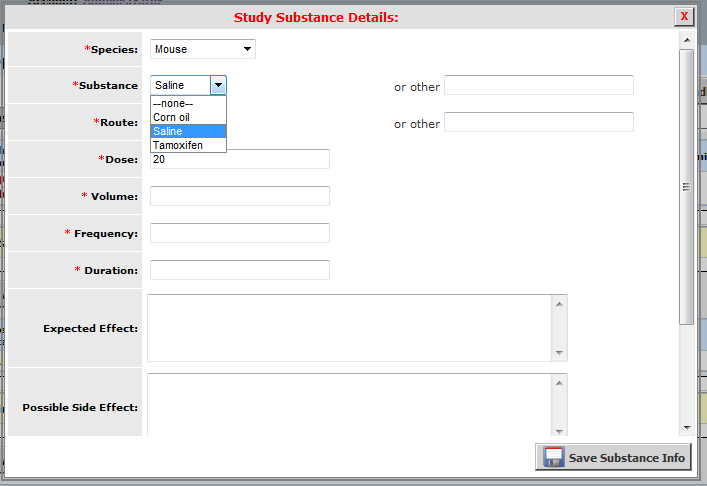The width and height of the screenshot is (707, 486).
Task: Click the Expected Effect label
Action: tap(91, 328)
